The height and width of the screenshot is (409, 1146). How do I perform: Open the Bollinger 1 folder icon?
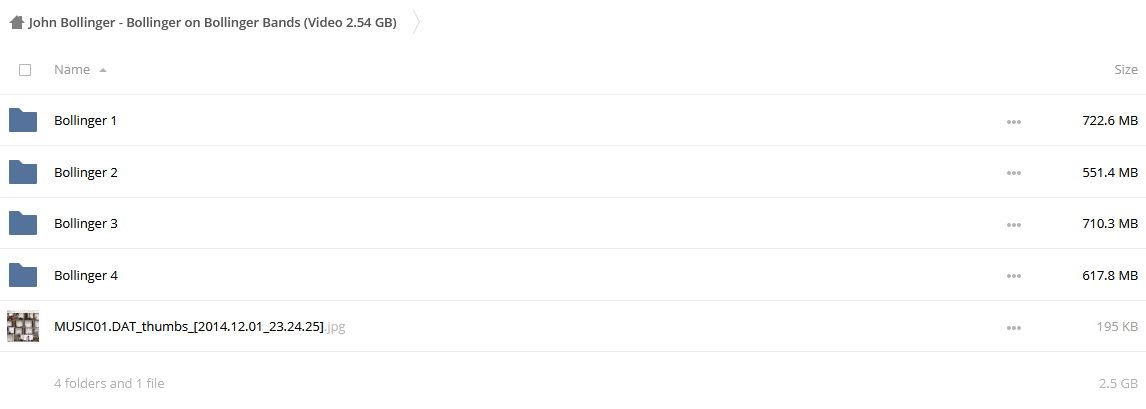[23, 120]
